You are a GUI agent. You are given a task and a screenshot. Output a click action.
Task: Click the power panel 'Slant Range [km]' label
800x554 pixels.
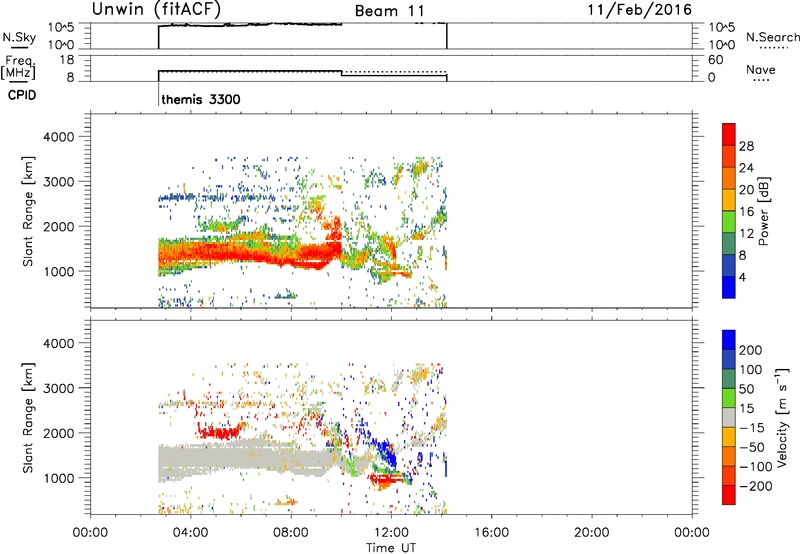(28, 211)
